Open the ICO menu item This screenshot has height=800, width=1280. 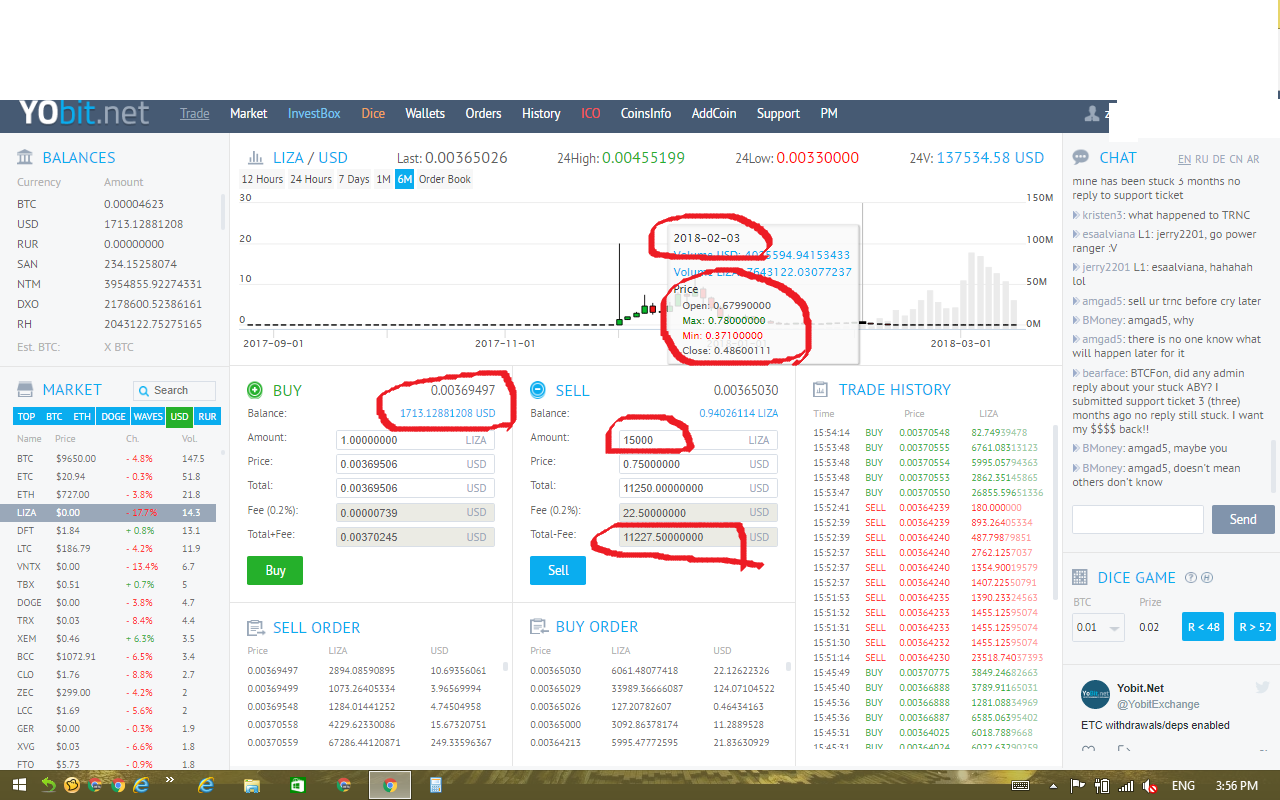(591, 114)
